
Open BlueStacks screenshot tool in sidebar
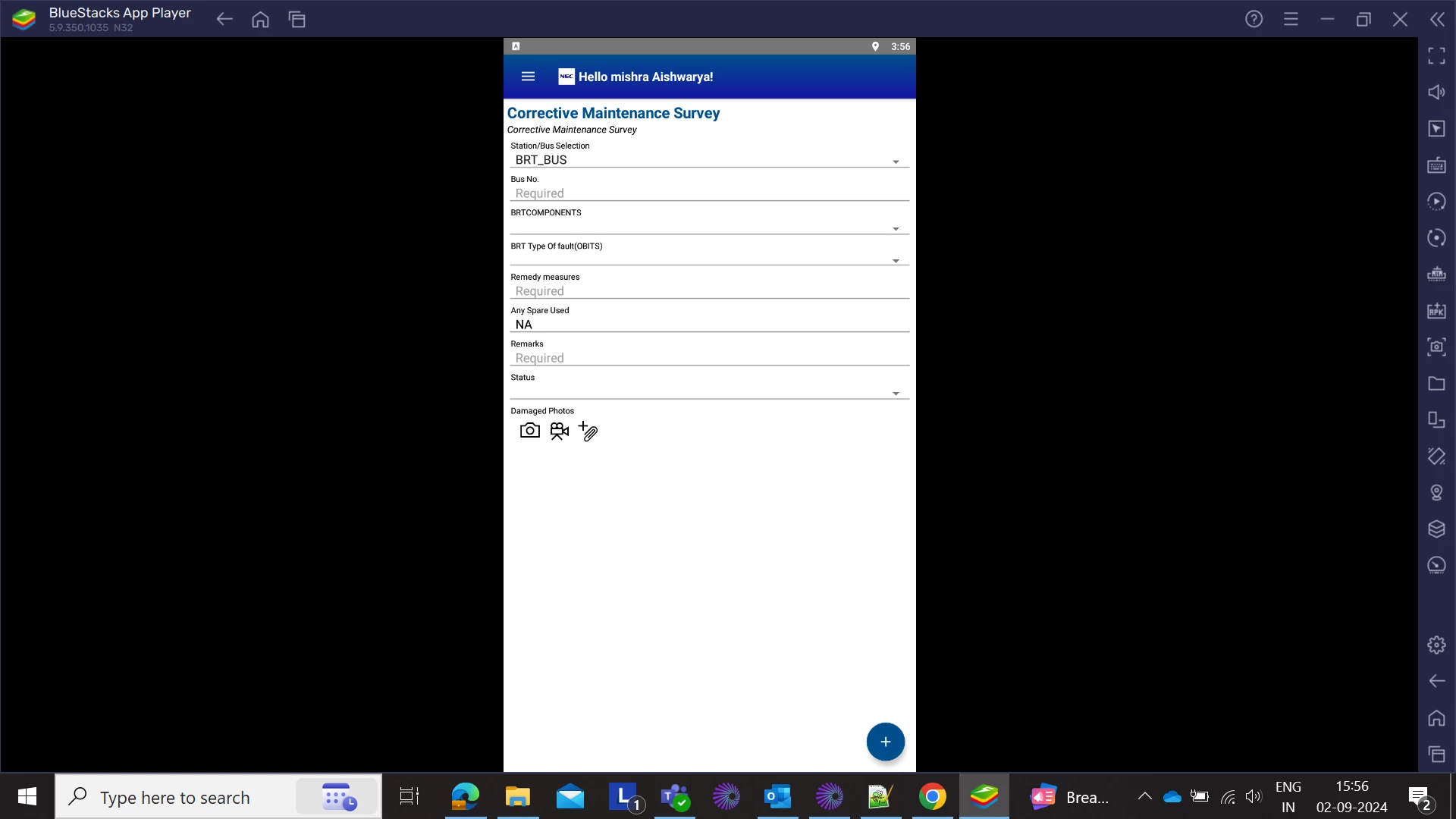point(1436,347)
